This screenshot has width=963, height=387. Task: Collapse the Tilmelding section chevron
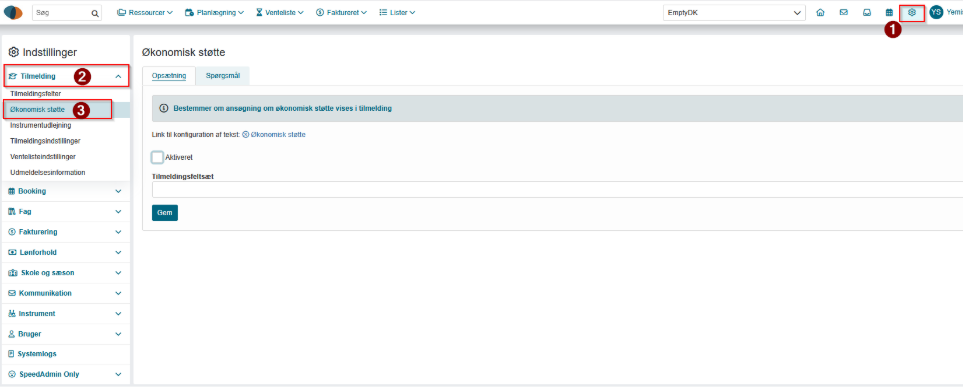(119, 76)
